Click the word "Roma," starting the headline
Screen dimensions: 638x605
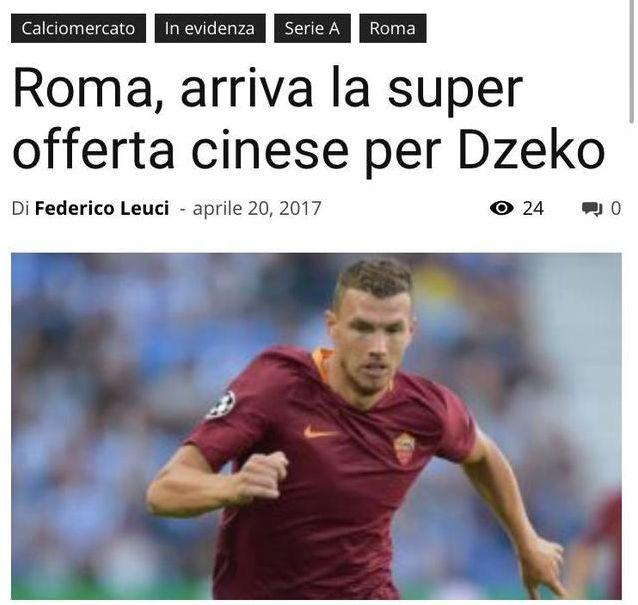pyautogui.click(x=88, y=89)
